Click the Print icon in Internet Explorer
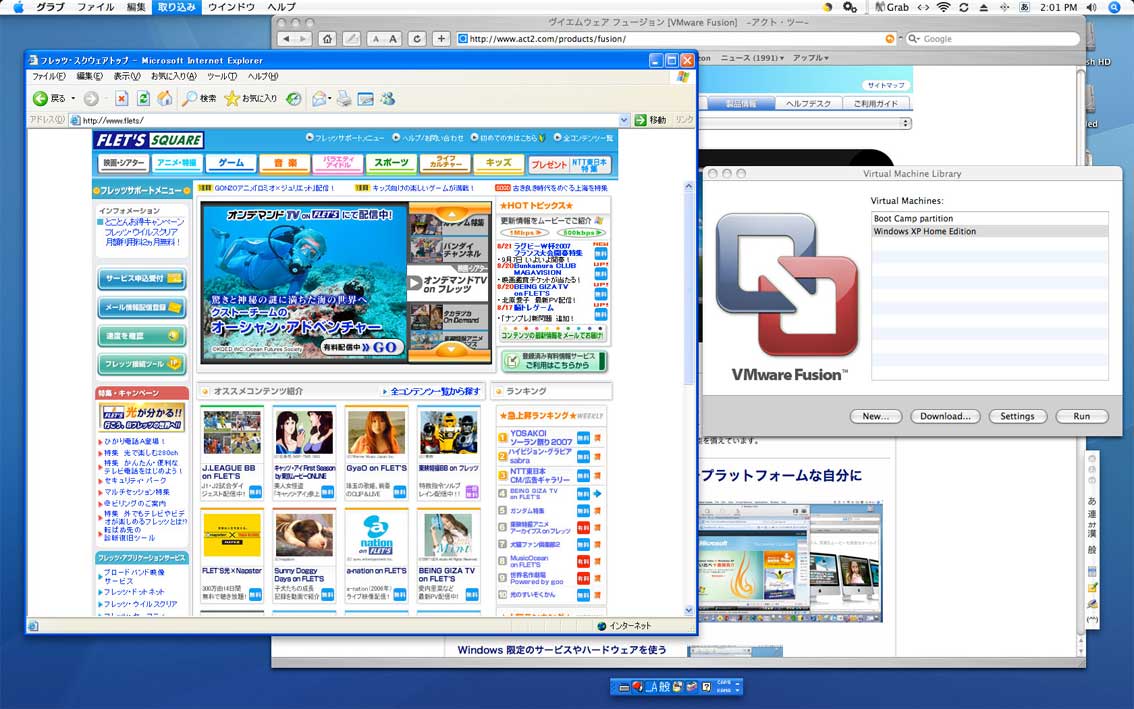The image size is (1134, 709). pyautogui.click(x=344, y=98)
